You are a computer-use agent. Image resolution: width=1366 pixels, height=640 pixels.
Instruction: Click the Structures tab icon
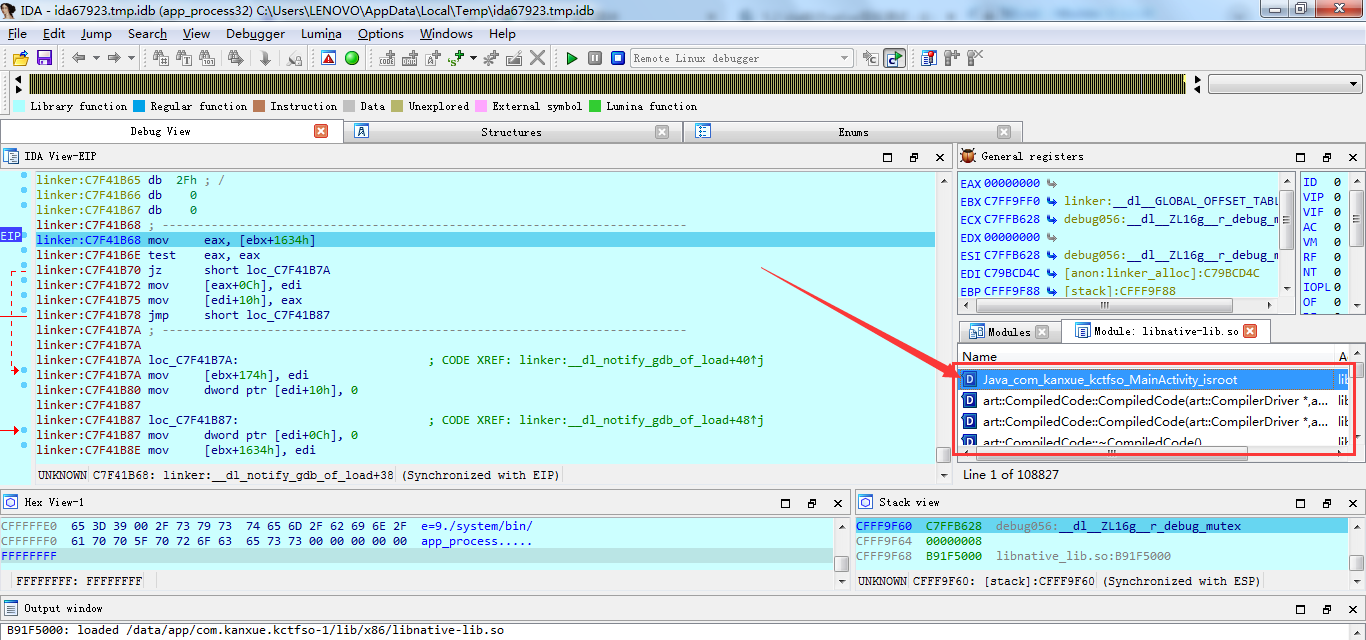[362, 131]
